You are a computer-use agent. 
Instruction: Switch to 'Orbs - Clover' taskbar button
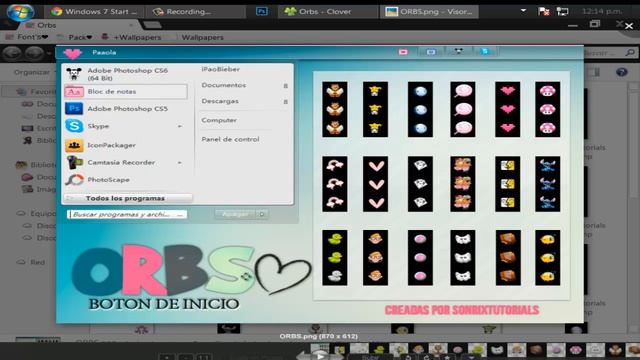[x=327, y=12]
